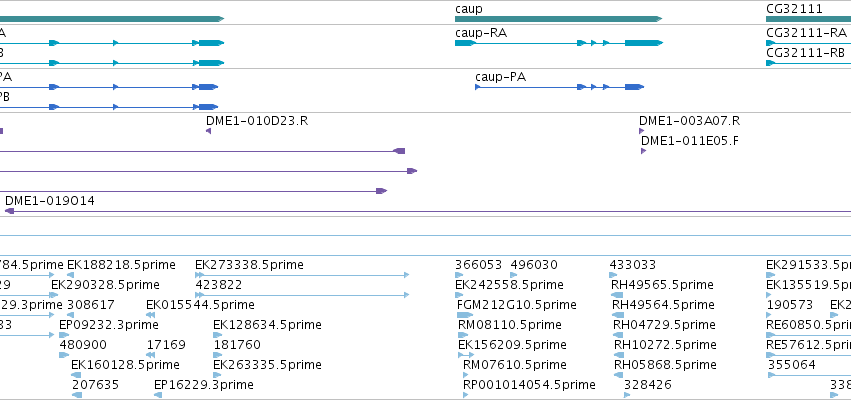Select the EK128634.5prime EST marker
This screenshot has height=400, width=851.
pyautogui.click(x=217, y=335)
